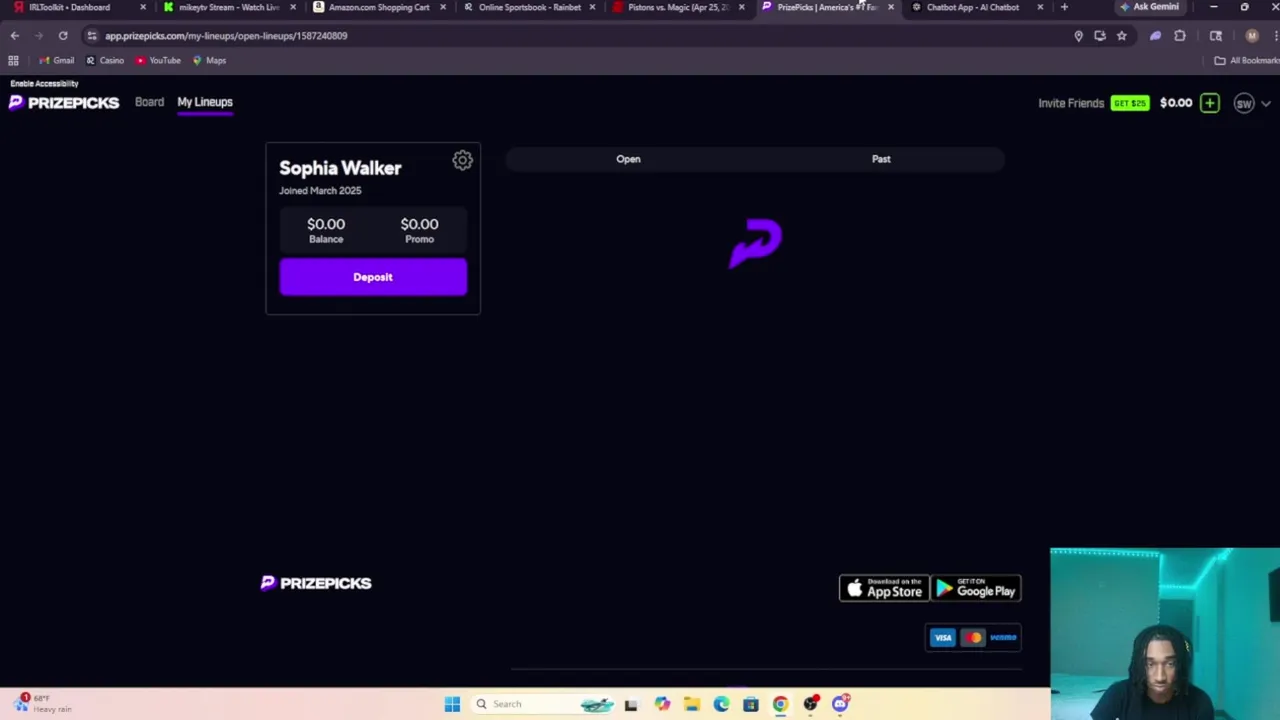Image resolution: width=1280 pixels, height=720 pixels.
Task: Open Chrome apps grid in bookmarks bar
Action: (13, 61)
